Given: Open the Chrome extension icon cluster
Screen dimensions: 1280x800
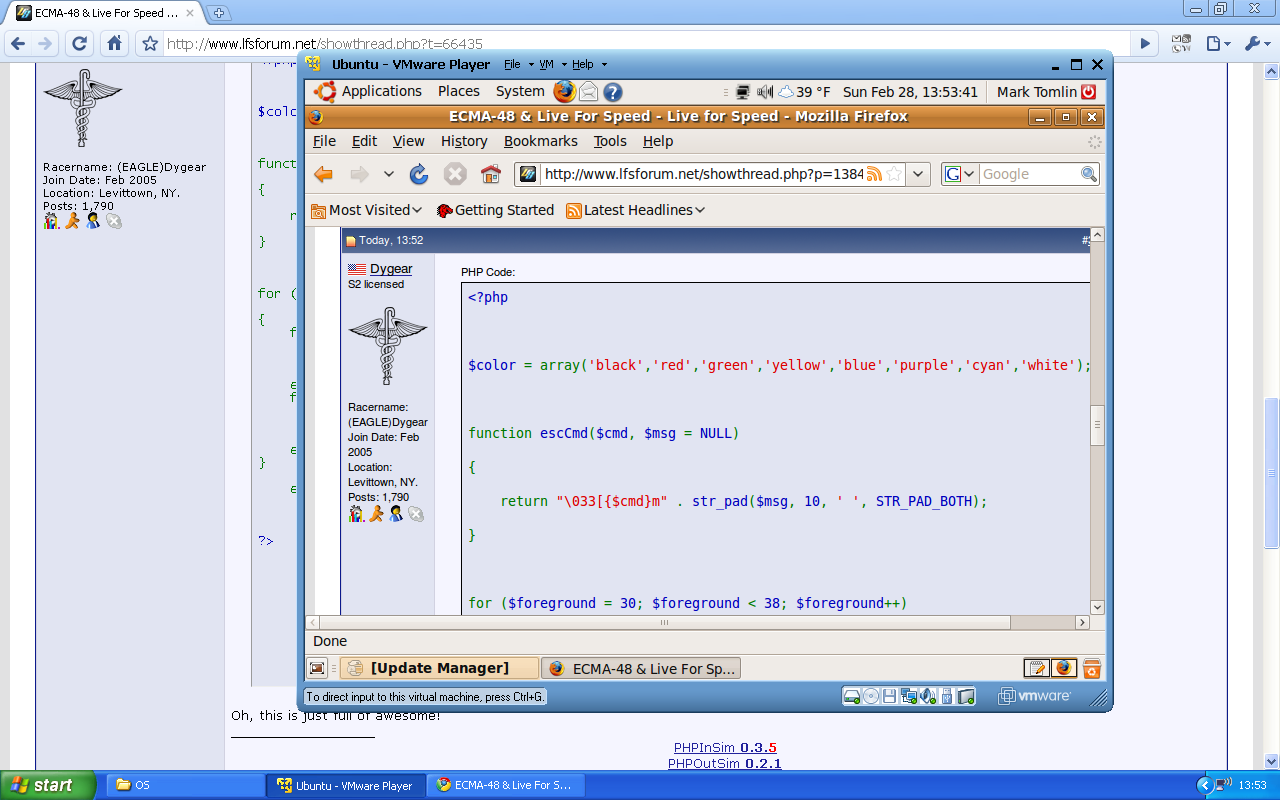Looking at the screenshot, I should pyautogui.click(x=1182, y=43).
